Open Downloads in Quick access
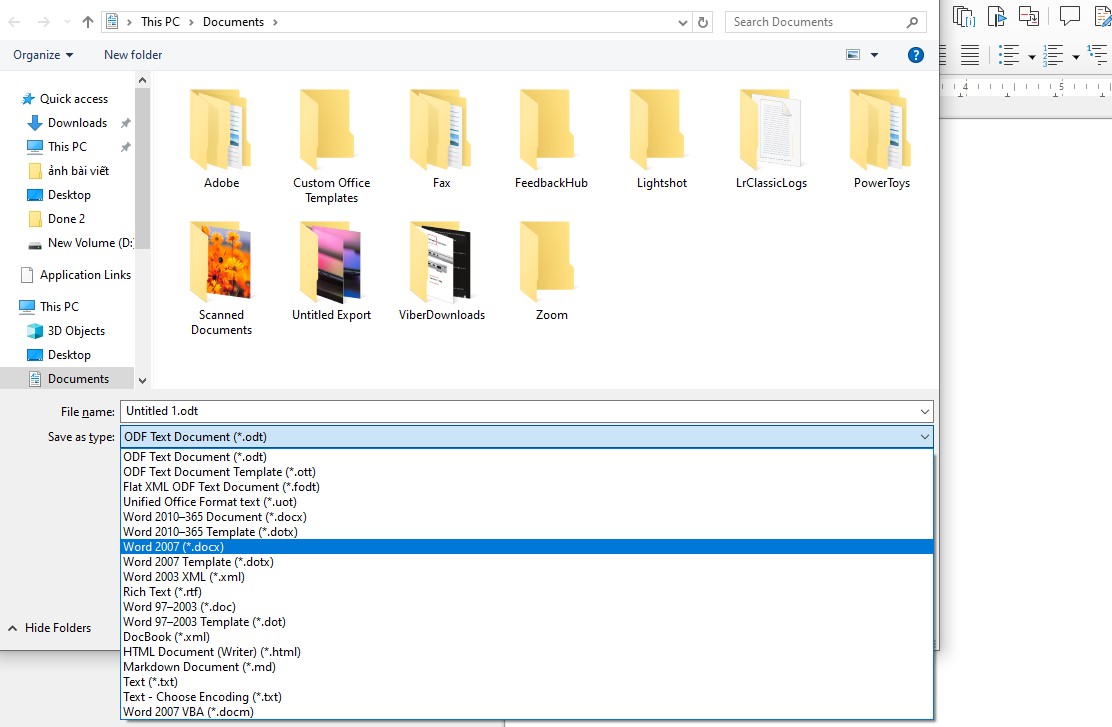 (x=77, y=123)
